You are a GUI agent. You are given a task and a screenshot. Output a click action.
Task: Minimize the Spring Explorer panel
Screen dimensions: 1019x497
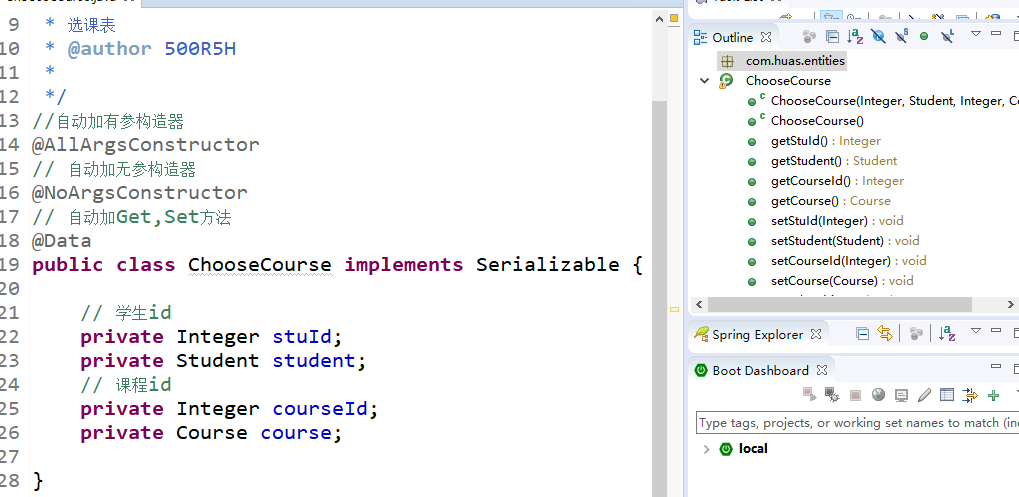point(996,330)
